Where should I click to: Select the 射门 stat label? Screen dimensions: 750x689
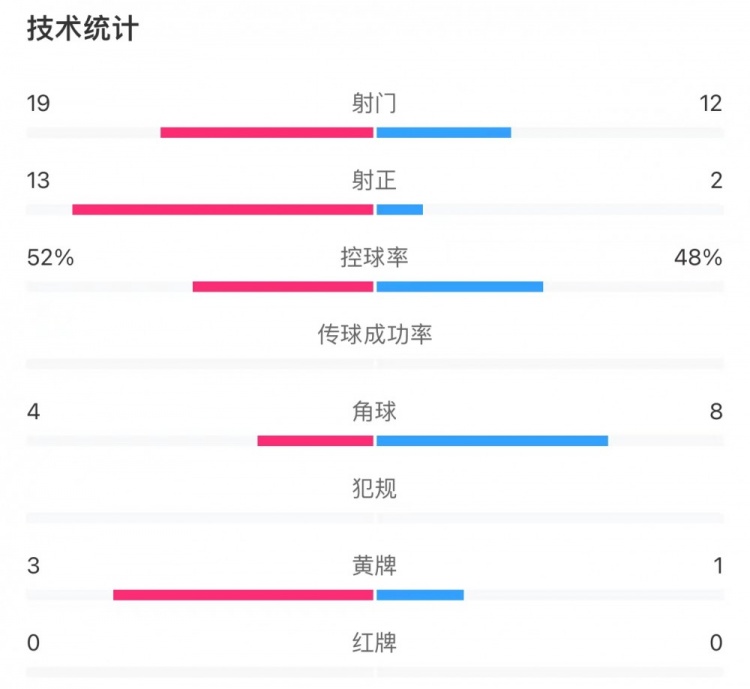tap(375, 103)
